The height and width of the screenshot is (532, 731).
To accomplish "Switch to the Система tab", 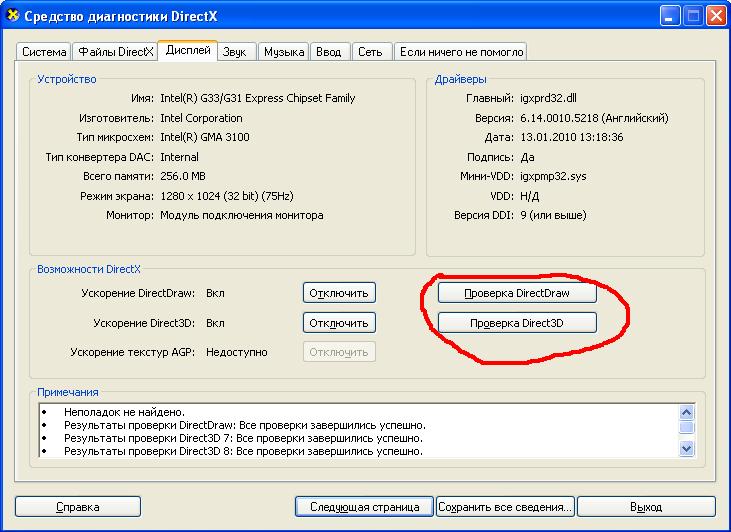I will tap(44, 52).
